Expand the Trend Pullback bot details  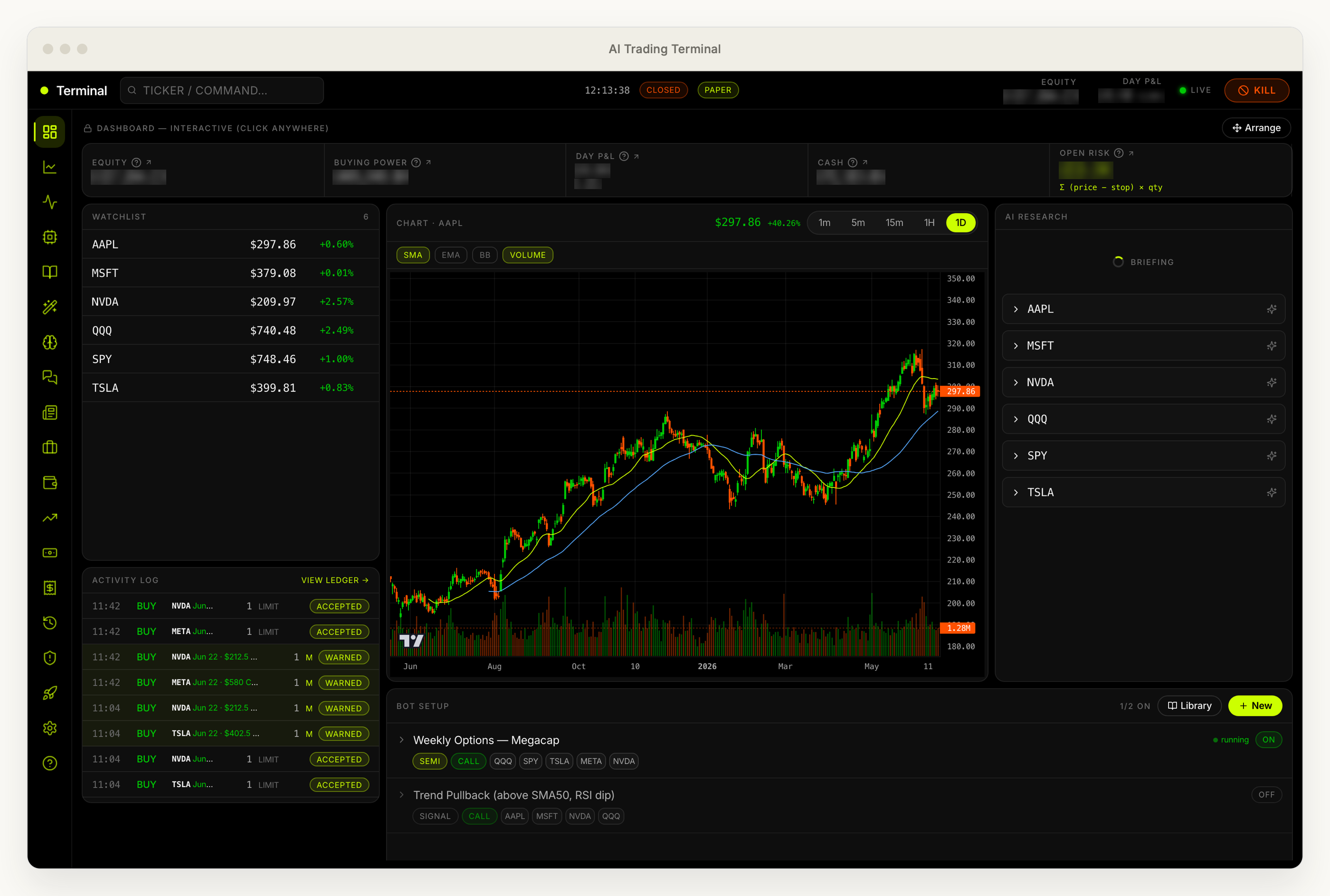tap(402, 795)
